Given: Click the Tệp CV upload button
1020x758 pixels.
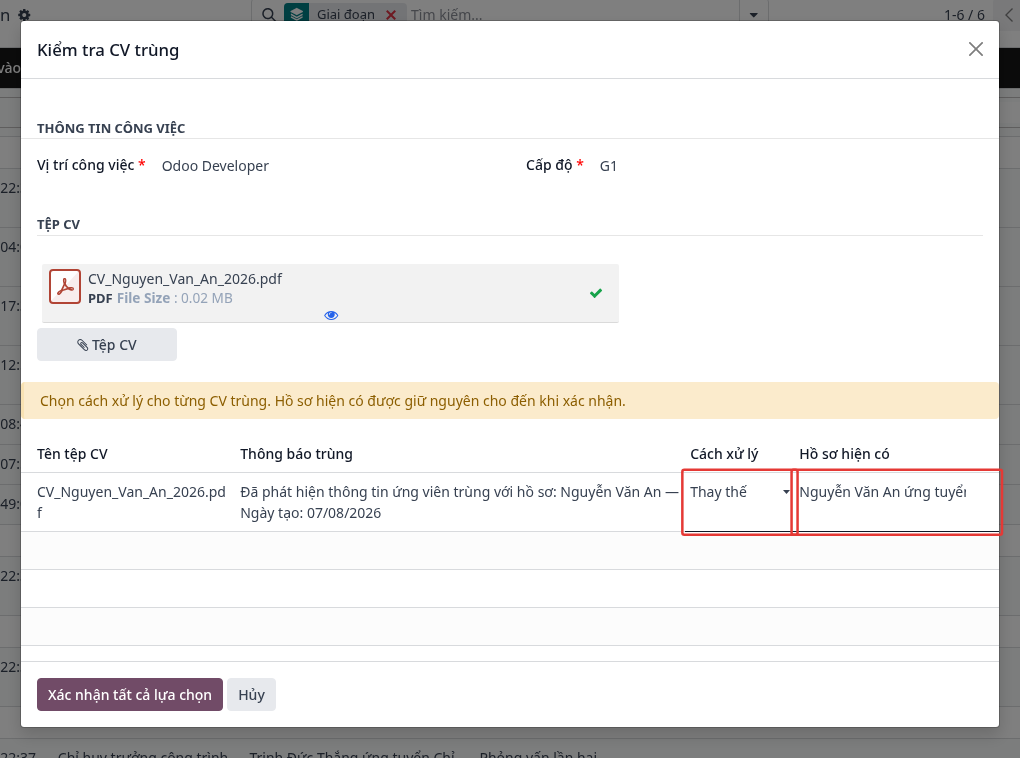Looking at the screenshot, I should coord(107,345).
